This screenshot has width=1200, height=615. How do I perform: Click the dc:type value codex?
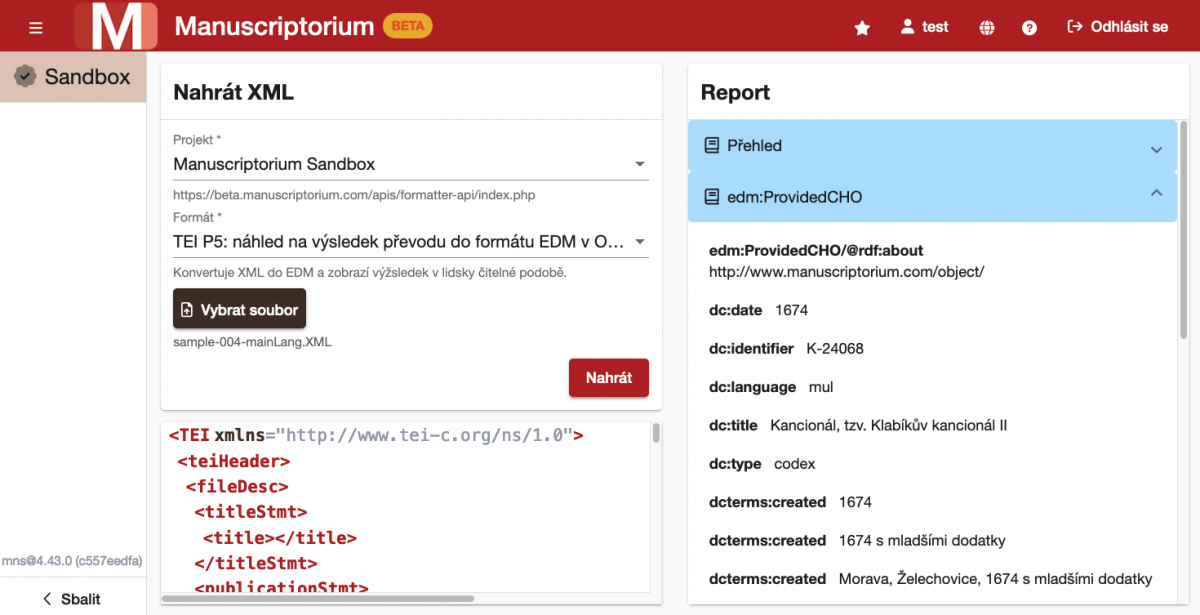[x=795, y=464]
